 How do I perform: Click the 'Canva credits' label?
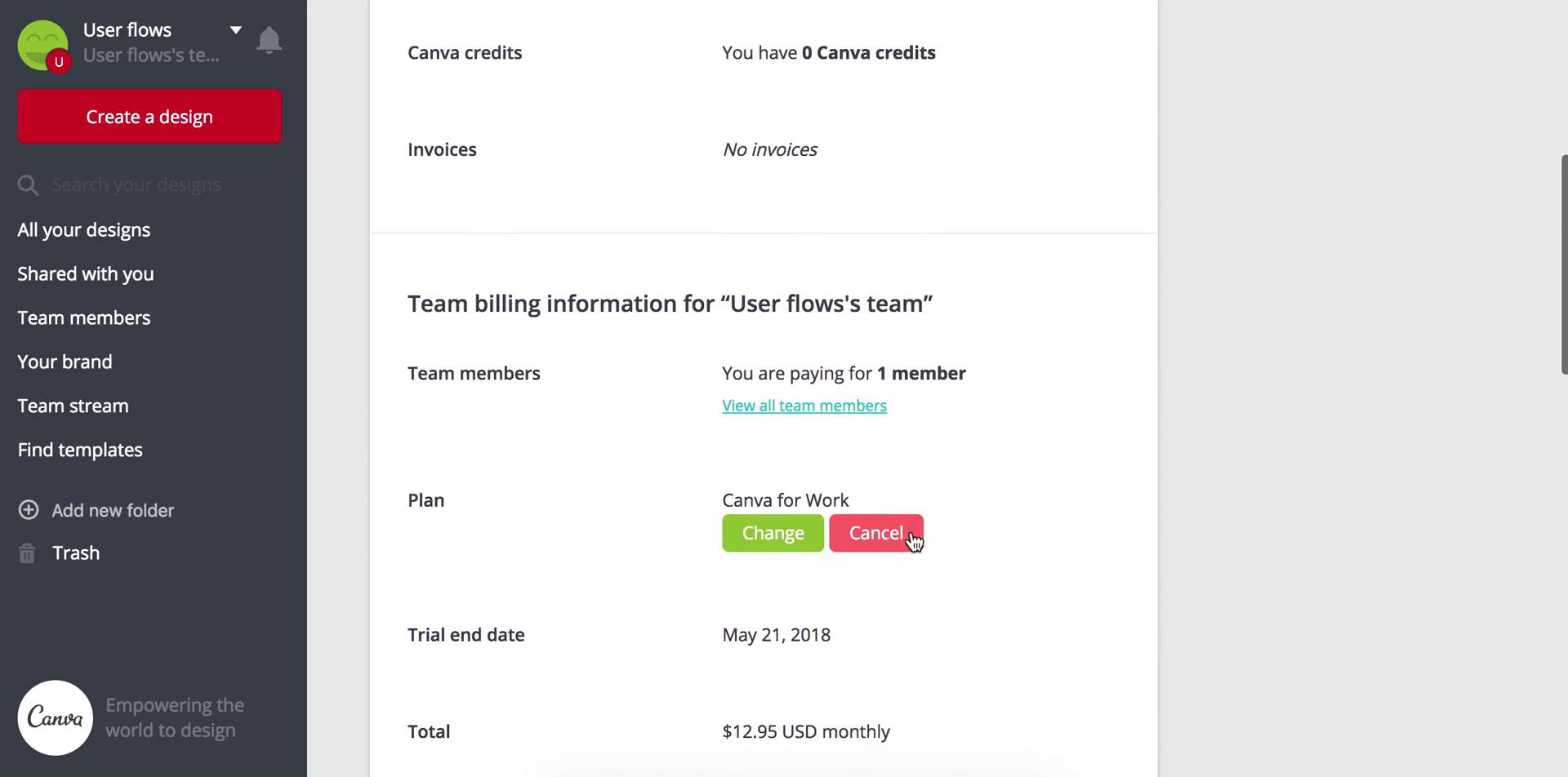pos(465,53)
